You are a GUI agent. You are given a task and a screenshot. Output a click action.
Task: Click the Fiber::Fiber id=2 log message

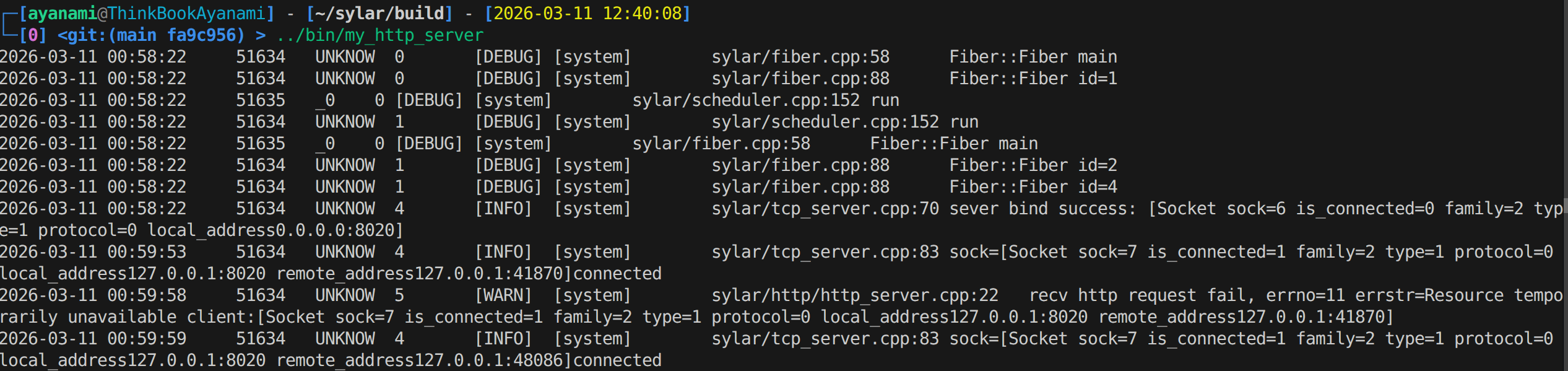(1033, 165)
